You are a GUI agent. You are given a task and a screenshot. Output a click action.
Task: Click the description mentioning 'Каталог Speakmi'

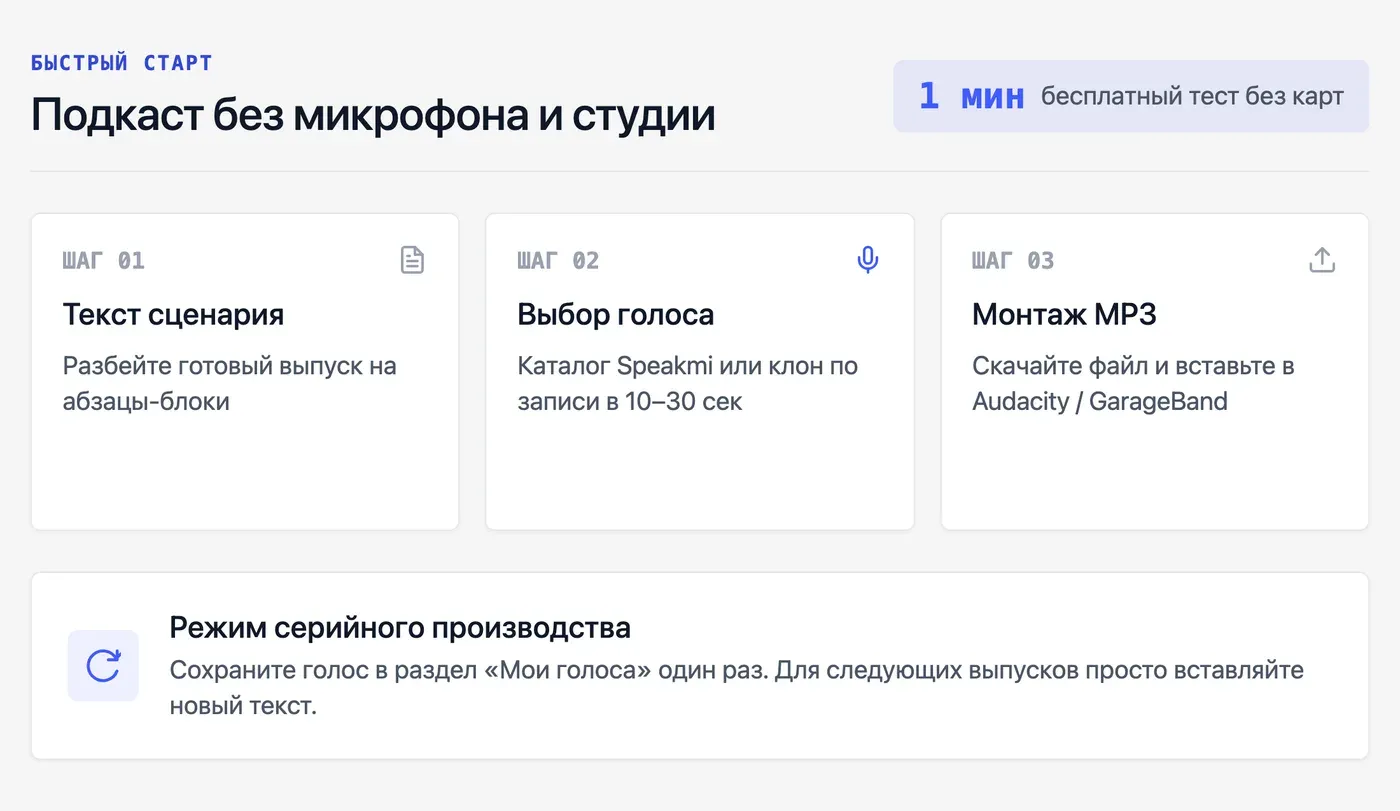coord(688,383)
